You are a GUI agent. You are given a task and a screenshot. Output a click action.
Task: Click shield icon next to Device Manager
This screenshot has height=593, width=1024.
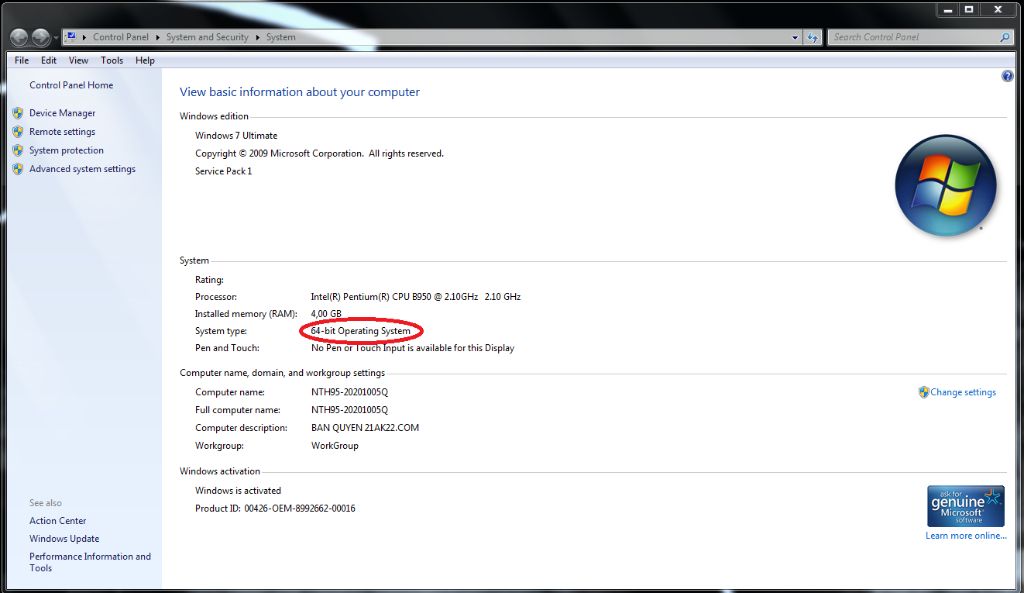point(18,113)
